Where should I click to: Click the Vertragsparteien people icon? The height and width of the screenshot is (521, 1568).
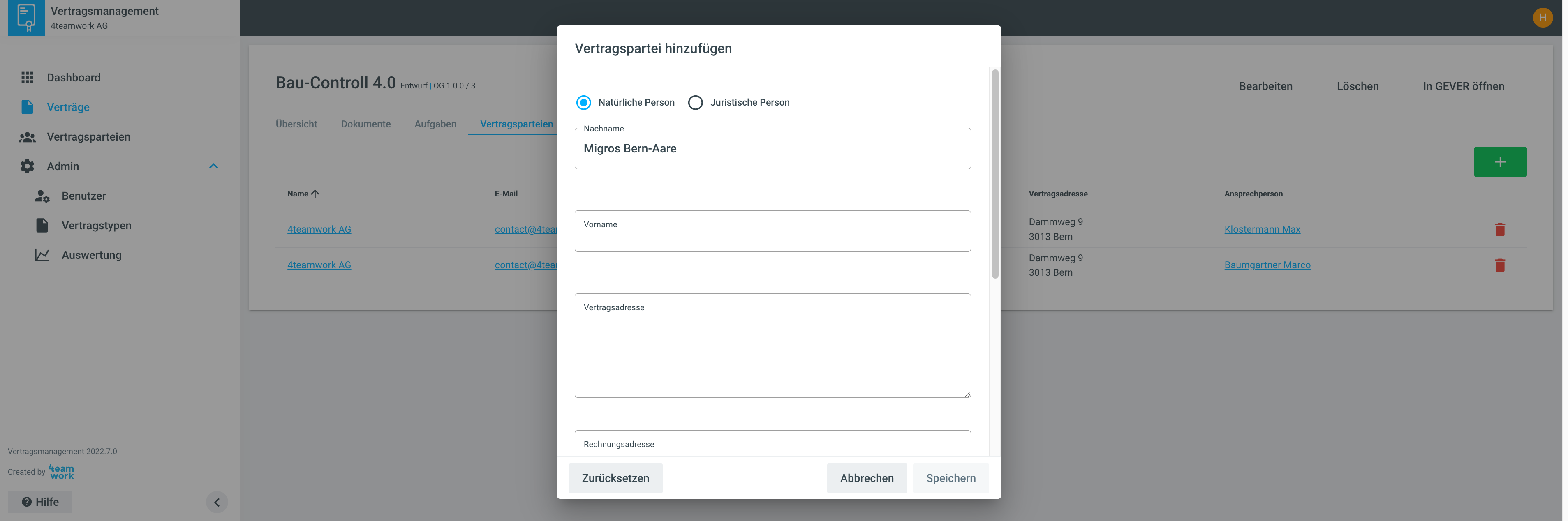pyautogui.click(x=28, y=137)
